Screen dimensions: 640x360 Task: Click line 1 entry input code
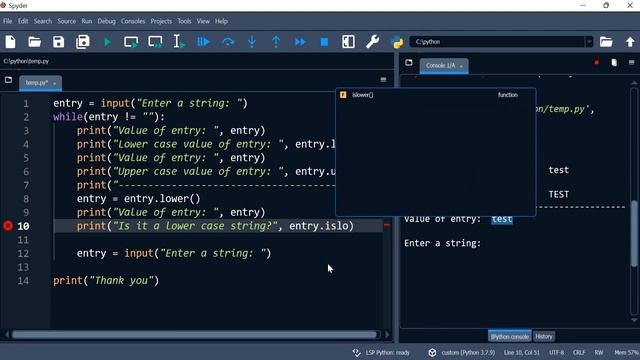click(150, 103)
